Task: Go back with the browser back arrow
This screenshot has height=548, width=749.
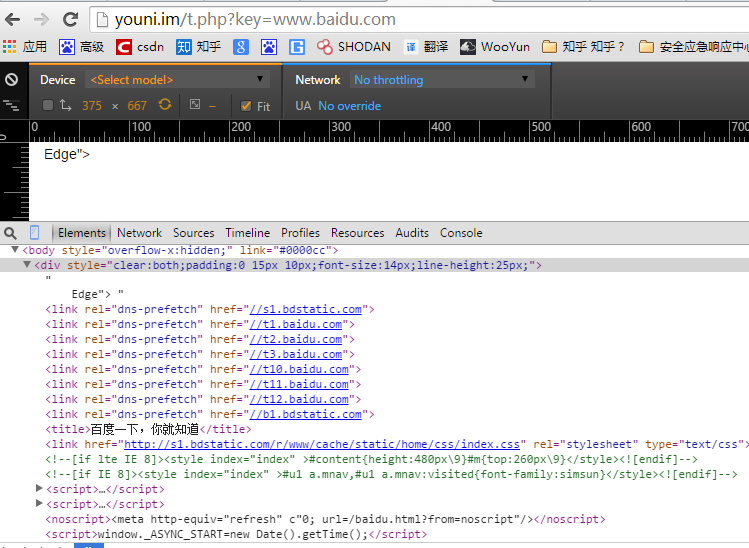Action: [x=13, y=20]
